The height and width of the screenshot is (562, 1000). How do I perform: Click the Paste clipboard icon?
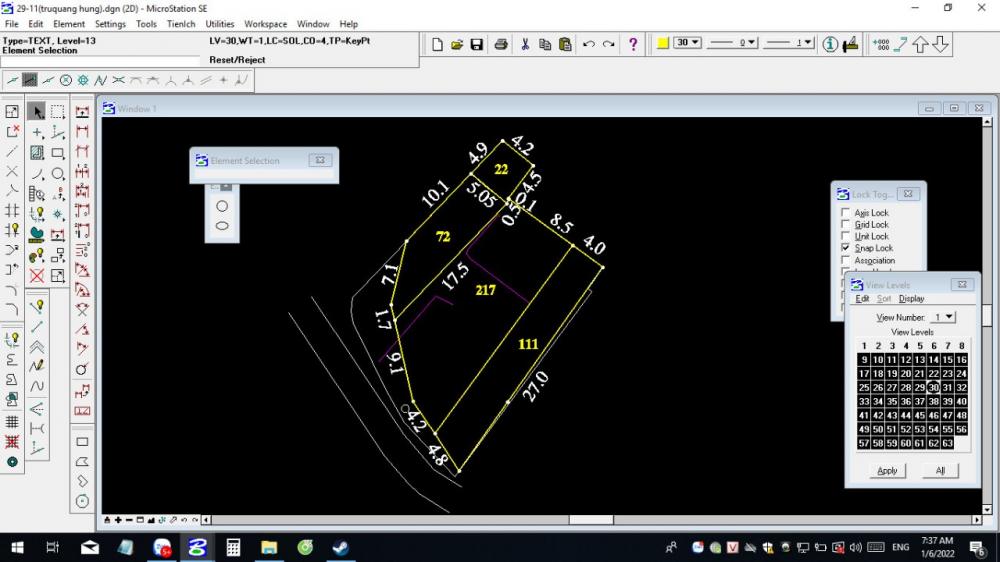565,44
